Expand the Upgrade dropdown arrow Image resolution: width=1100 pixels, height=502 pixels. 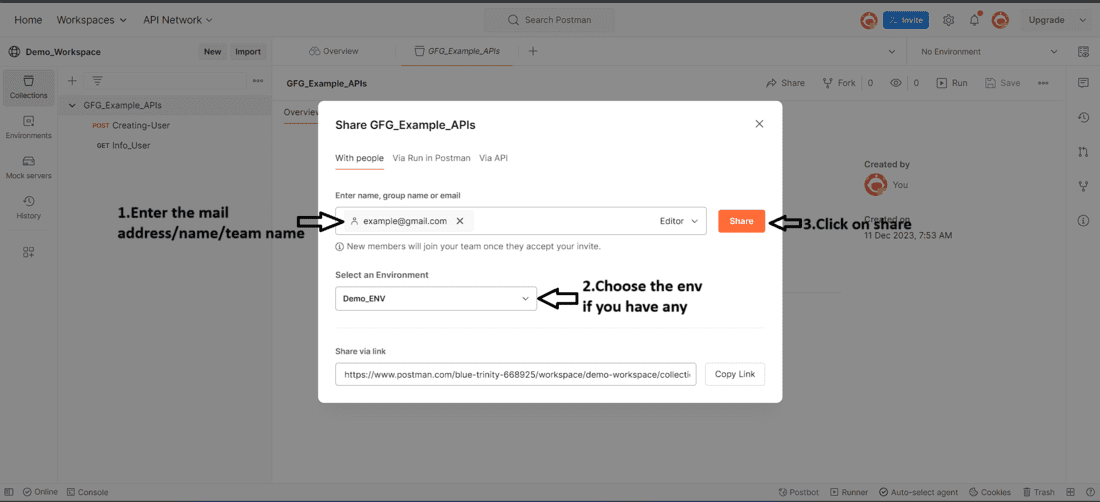coord(1082,20)
